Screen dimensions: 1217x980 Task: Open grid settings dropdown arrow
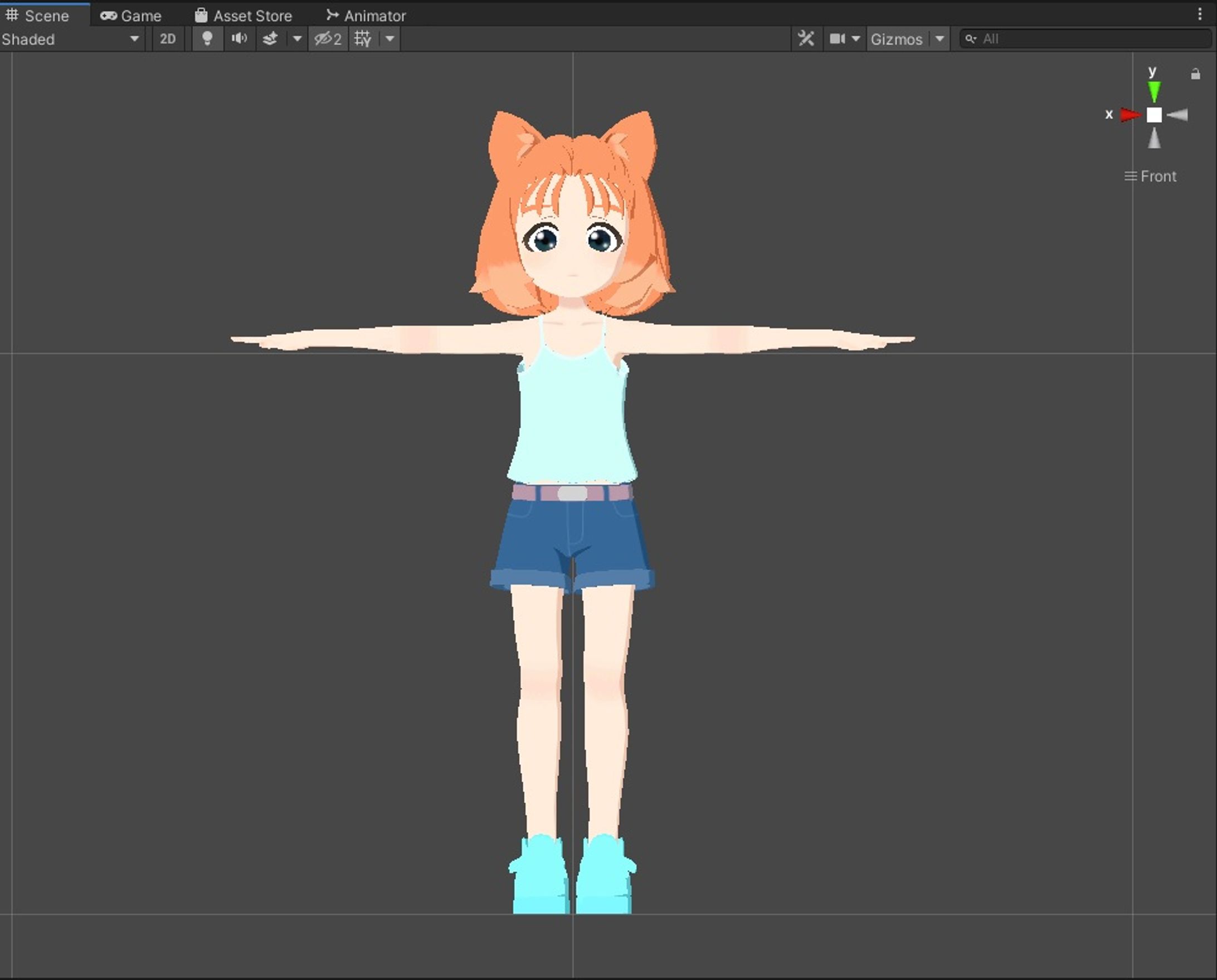[x=390, y=39]
